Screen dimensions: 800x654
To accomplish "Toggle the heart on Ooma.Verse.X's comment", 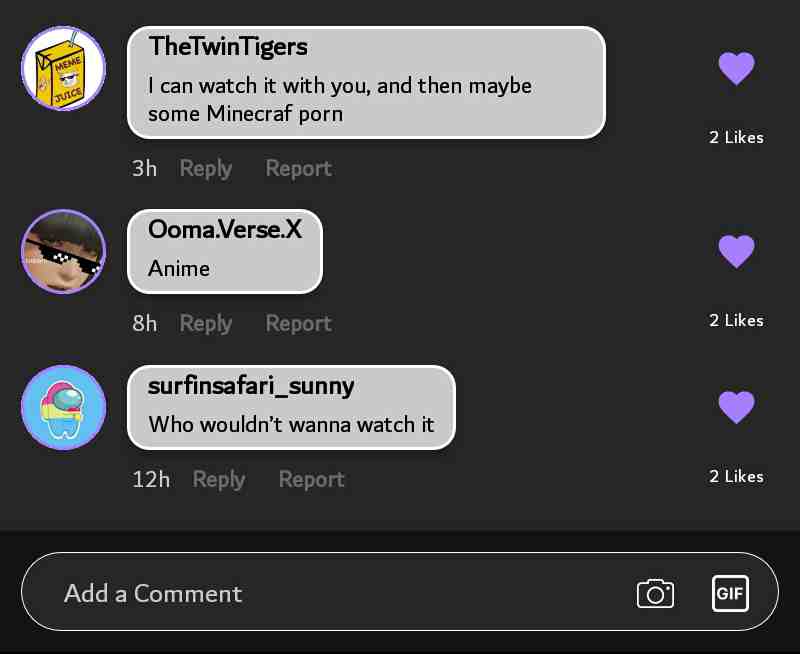I will click(736, 251).
